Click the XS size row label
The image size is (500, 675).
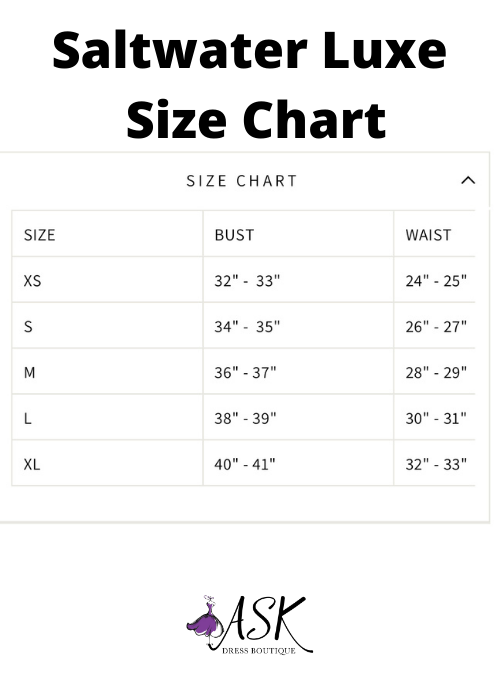[x=32, y=281]
